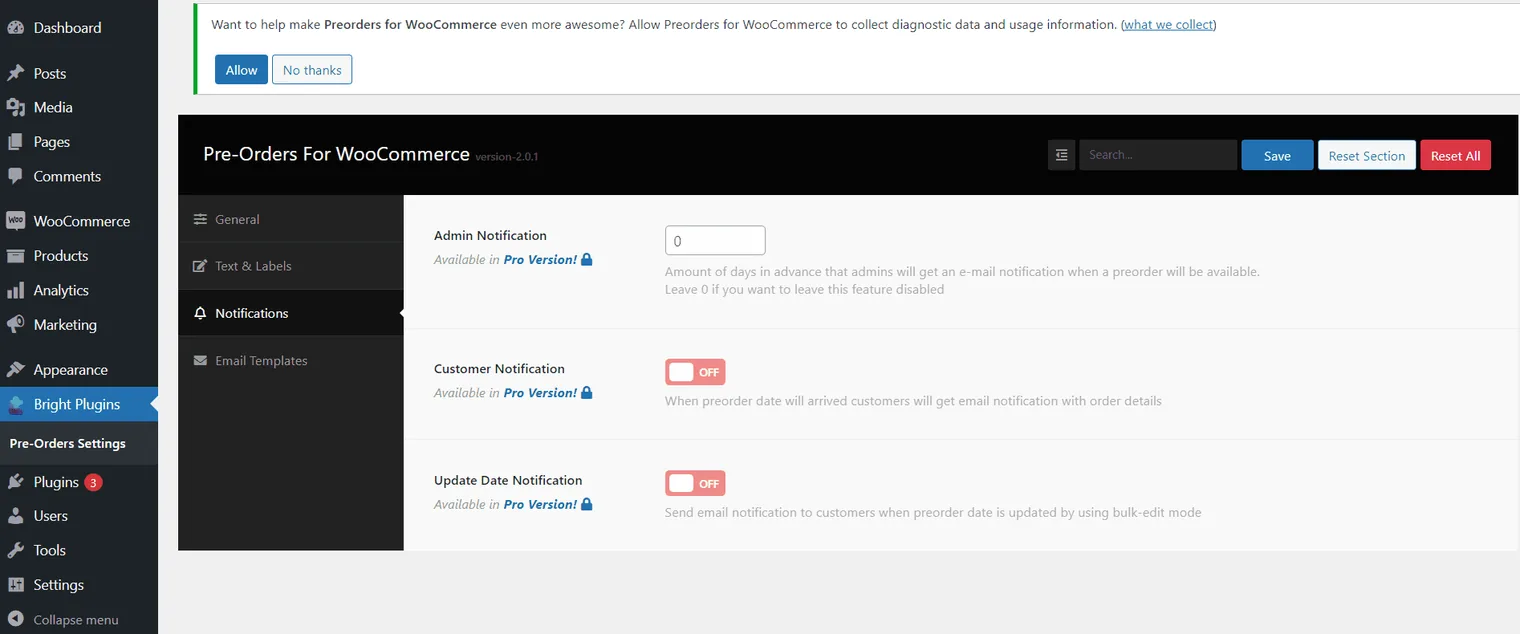Click the lock icon under Customer Notification
This screenshot has height=634, width=1520.
click(587, 392)
